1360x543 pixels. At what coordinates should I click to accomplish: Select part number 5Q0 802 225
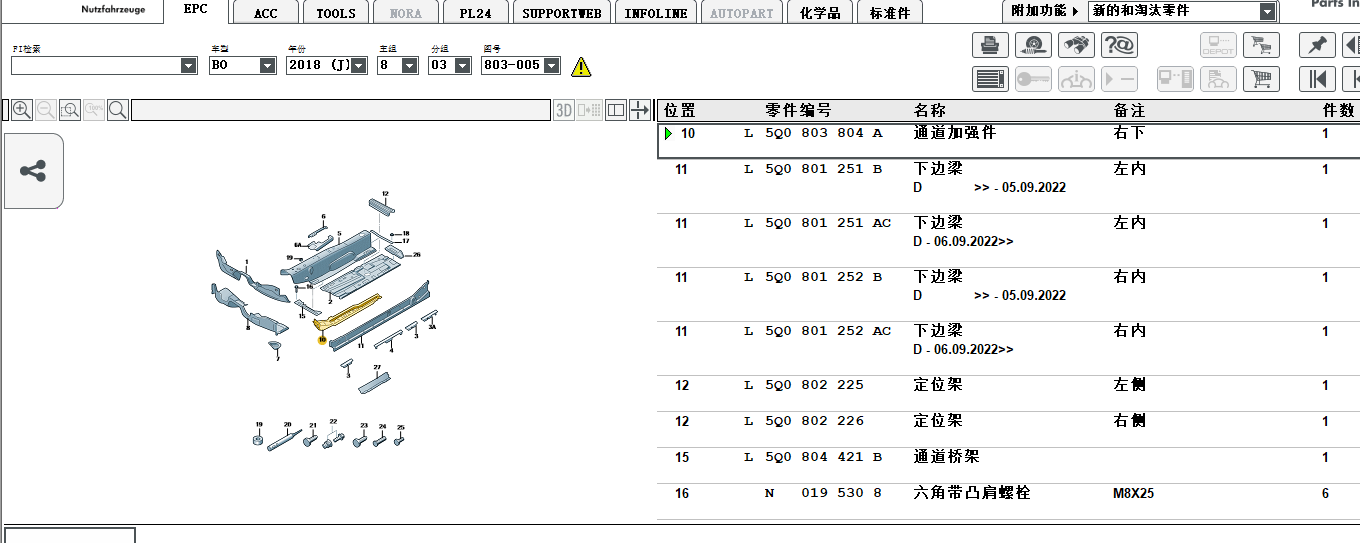pyautogui.click(x=815, y=385)
